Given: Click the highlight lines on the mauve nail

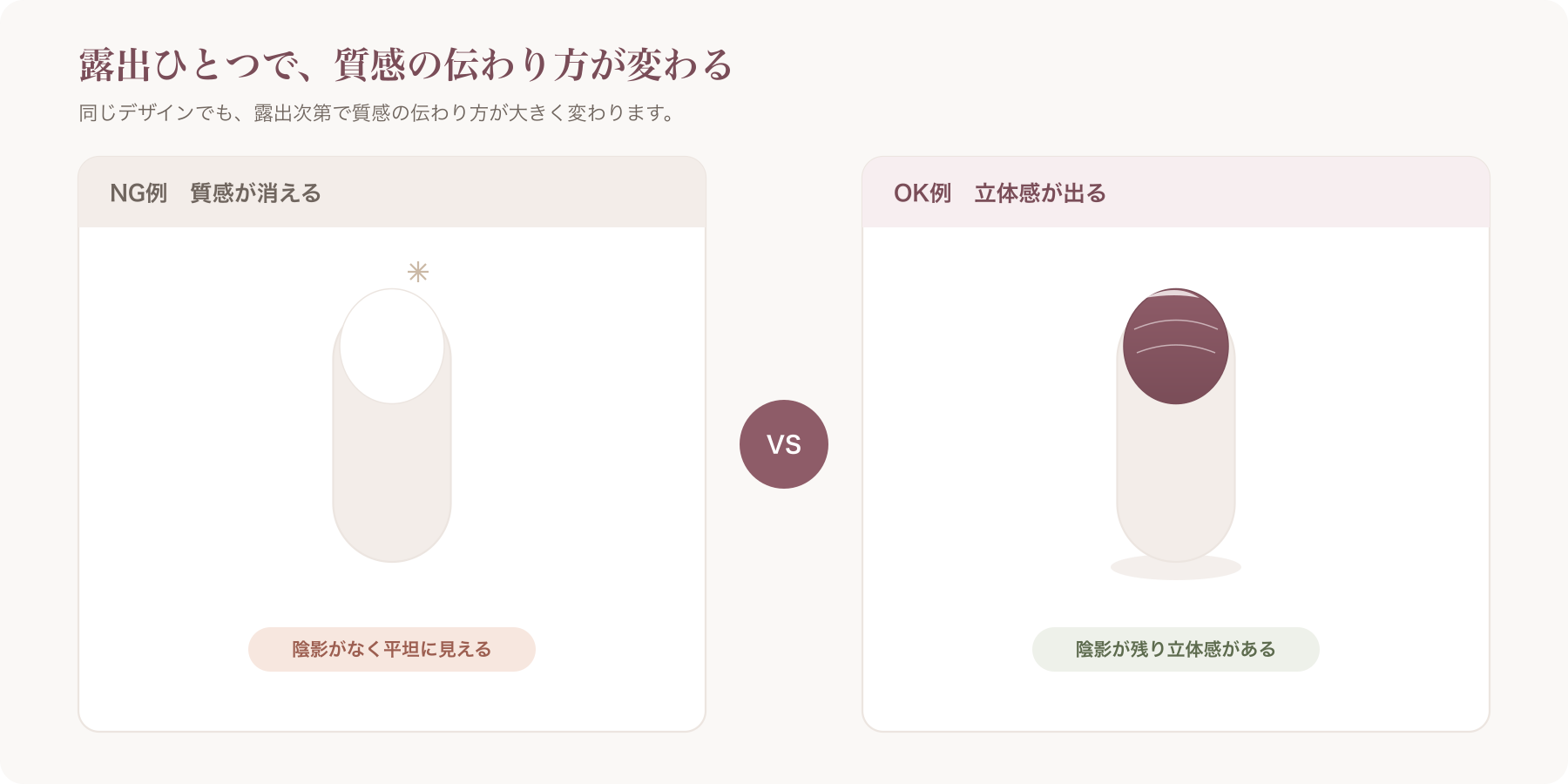Looking at the screenshot, I should [x=1176, y=336].
